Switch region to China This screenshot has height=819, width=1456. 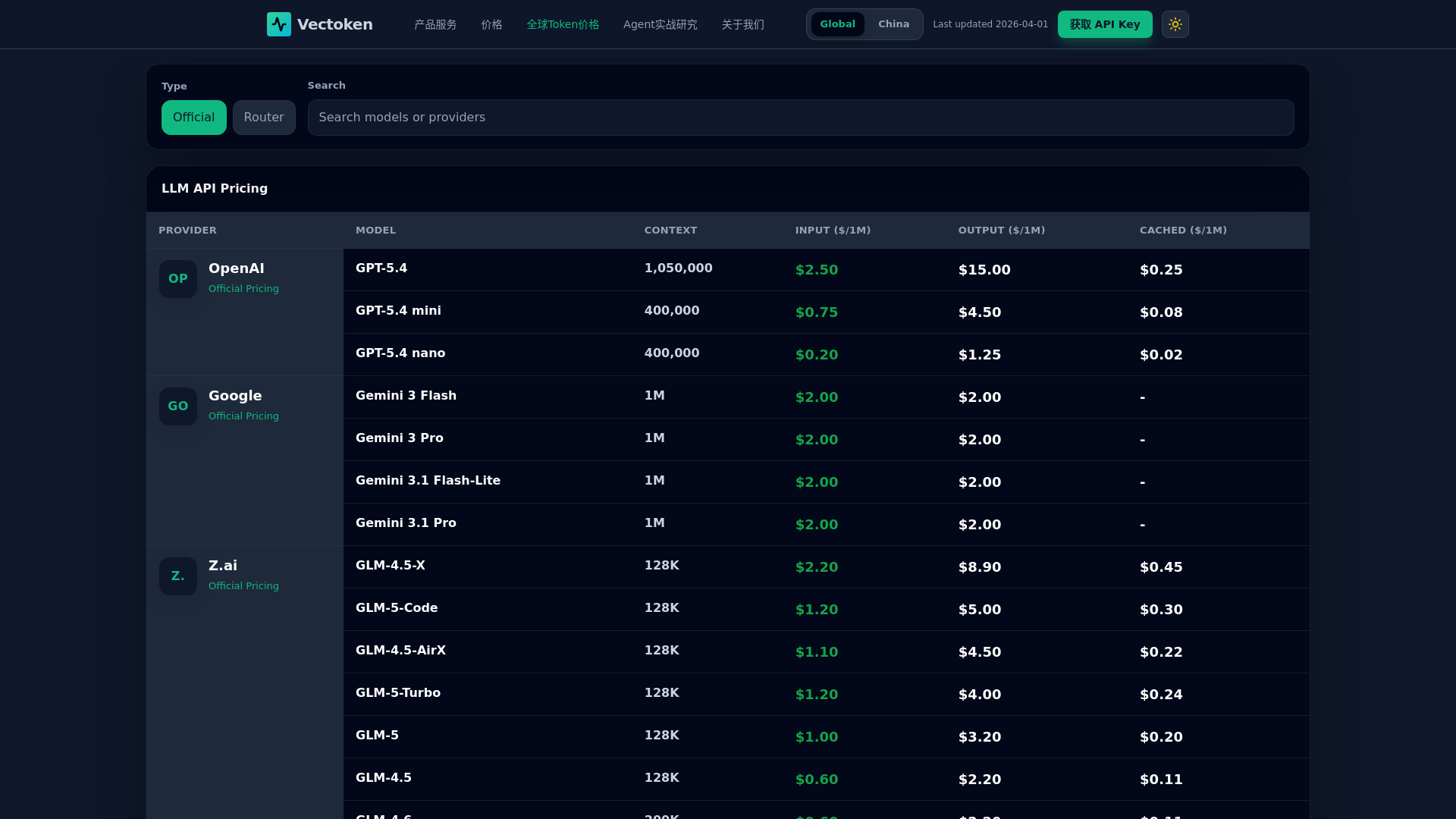[894, 24]
